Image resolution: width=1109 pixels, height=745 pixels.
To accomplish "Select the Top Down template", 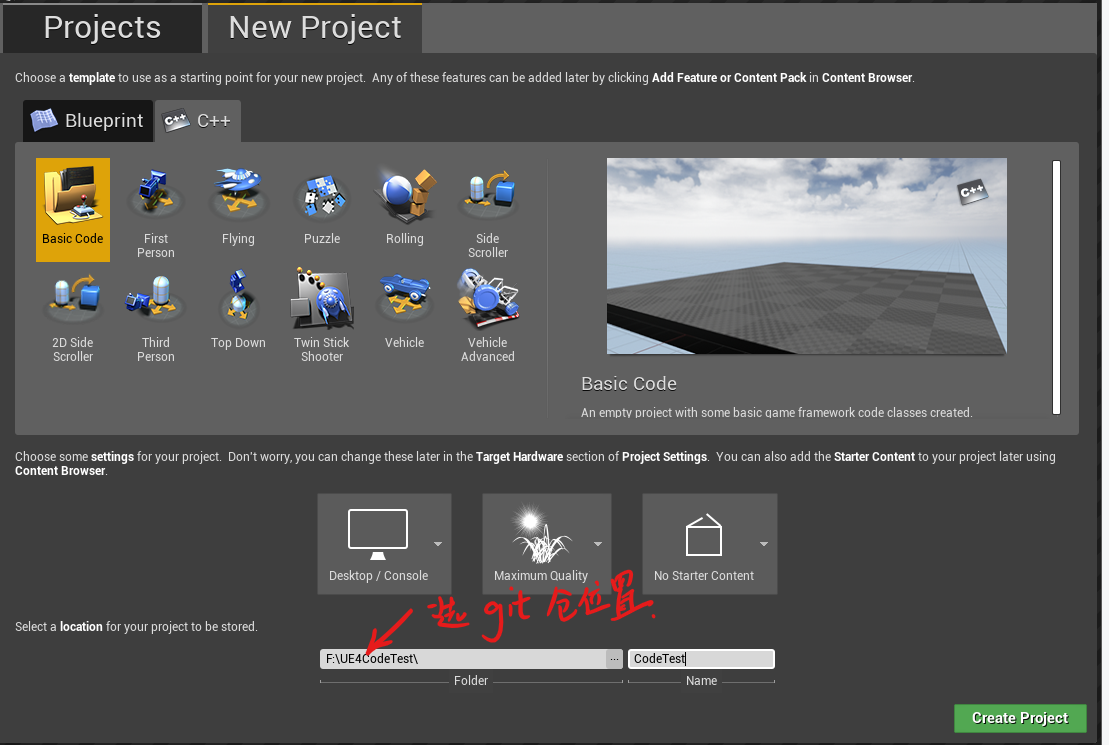I will 238,305.
